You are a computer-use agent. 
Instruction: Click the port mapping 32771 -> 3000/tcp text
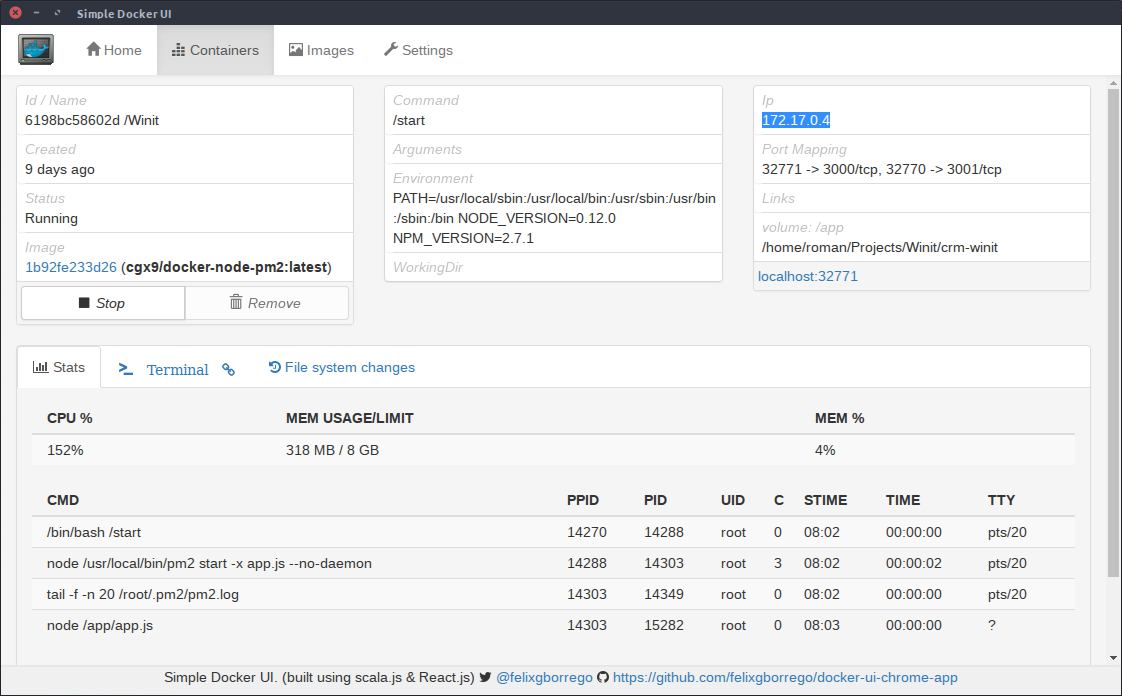coord(820,170)
